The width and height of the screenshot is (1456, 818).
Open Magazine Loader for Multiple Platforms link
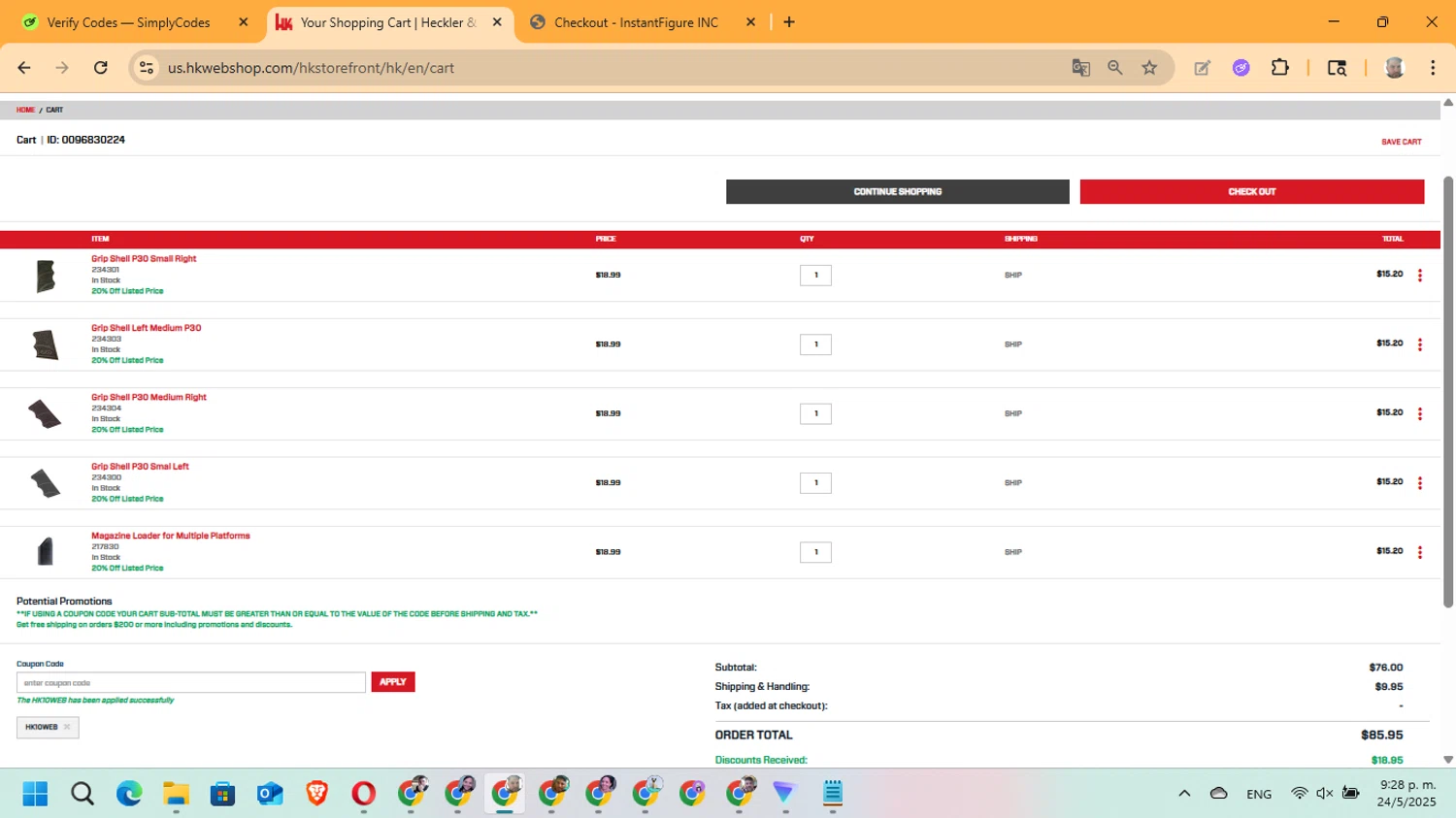click(x=171, y=536)
